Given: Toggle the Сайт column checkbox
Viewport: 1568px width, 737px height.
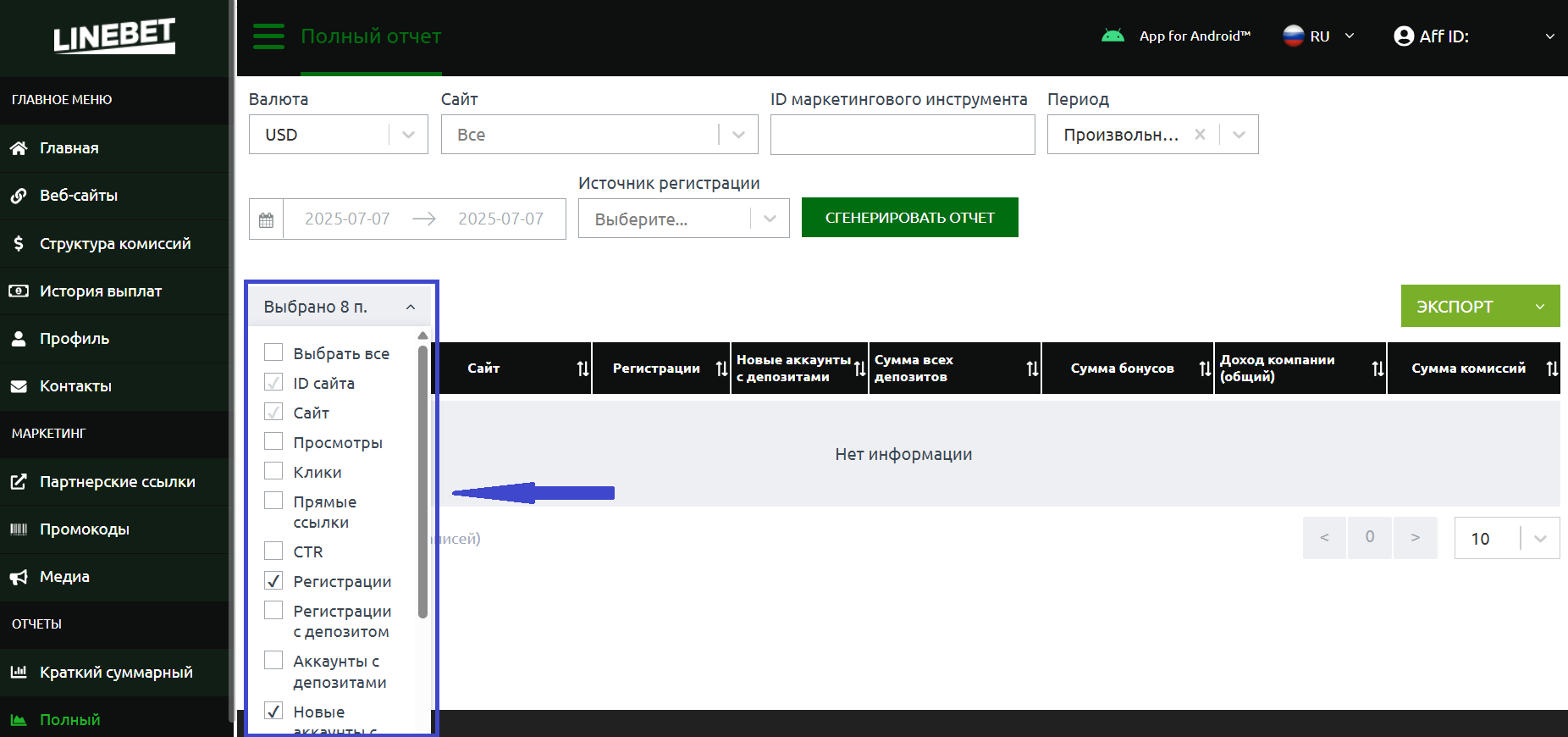Looking at the screenshot, I should click(273, 412).
